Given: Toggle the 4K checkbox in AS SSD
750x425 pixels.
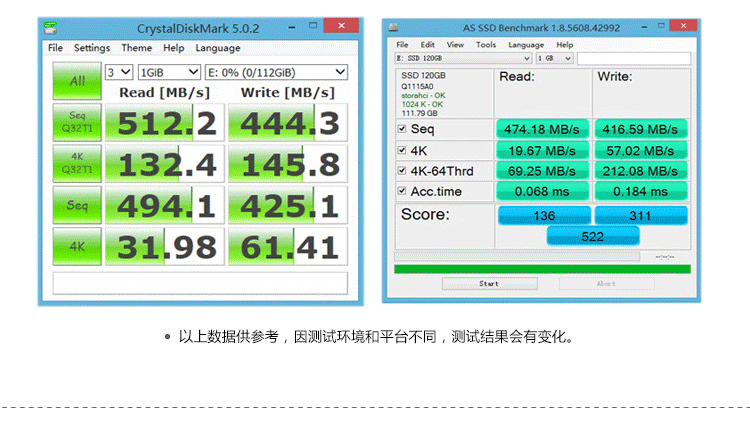Looking at the screenshot, I should pyautogui.click(x=402, y=150).
